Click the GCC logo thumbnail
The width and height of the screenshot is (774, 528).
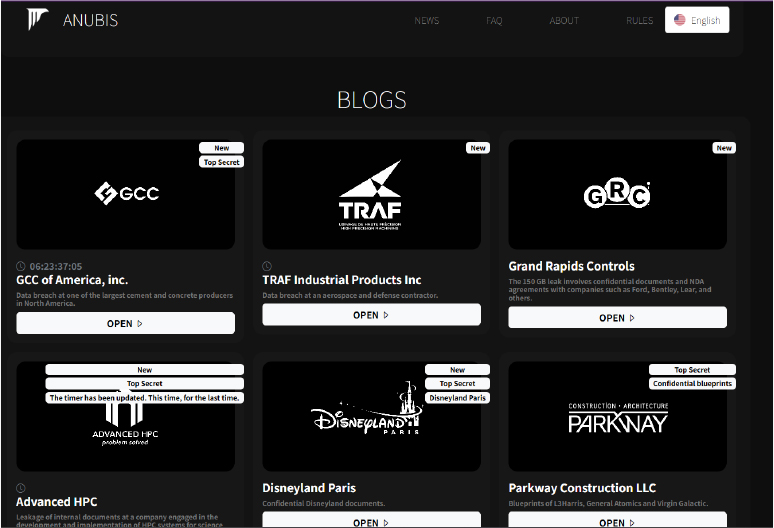125,194
